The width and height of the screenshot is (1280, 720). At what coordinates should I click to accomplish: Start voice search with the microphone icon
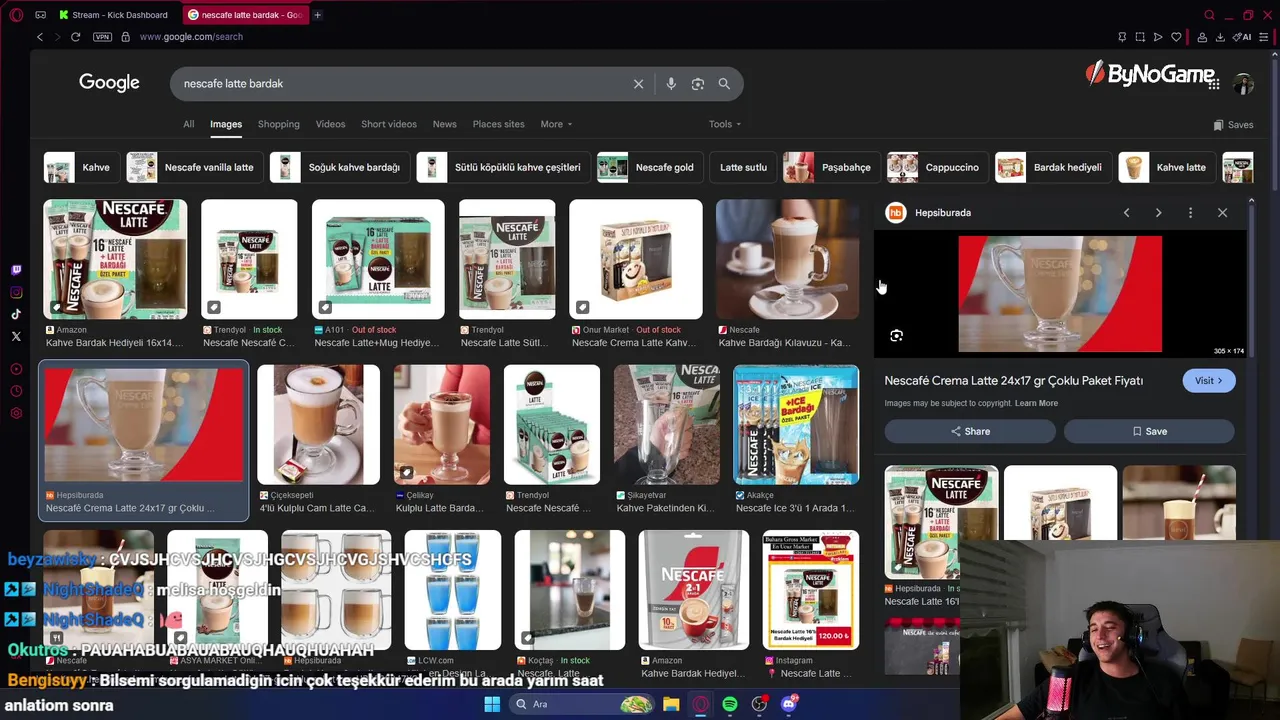point(671,84)
